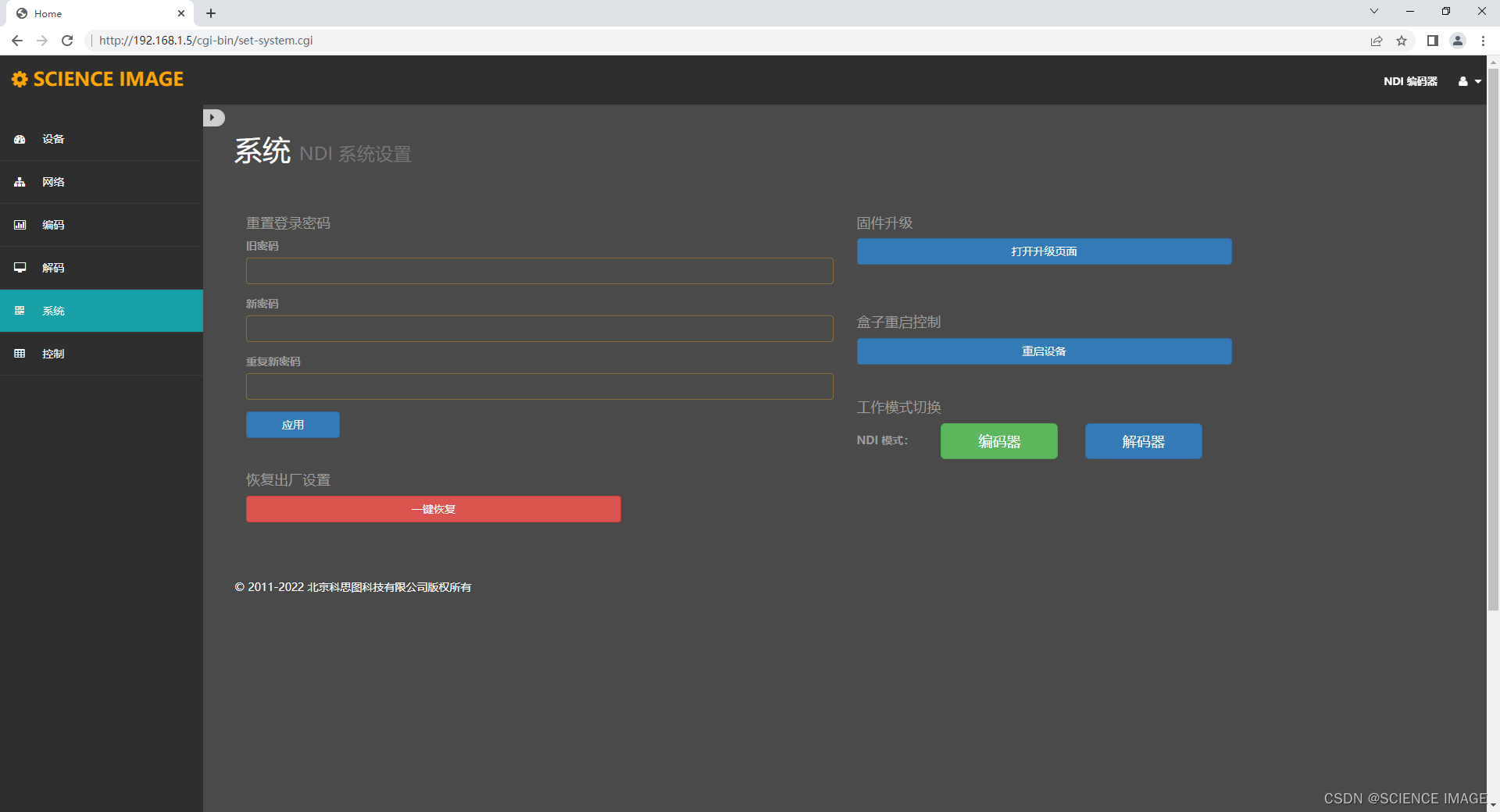This screenshot has width=1500, height=812.
Task: Click the browser forward arrow
Action: pyautogui.click(x=42, y=41)
